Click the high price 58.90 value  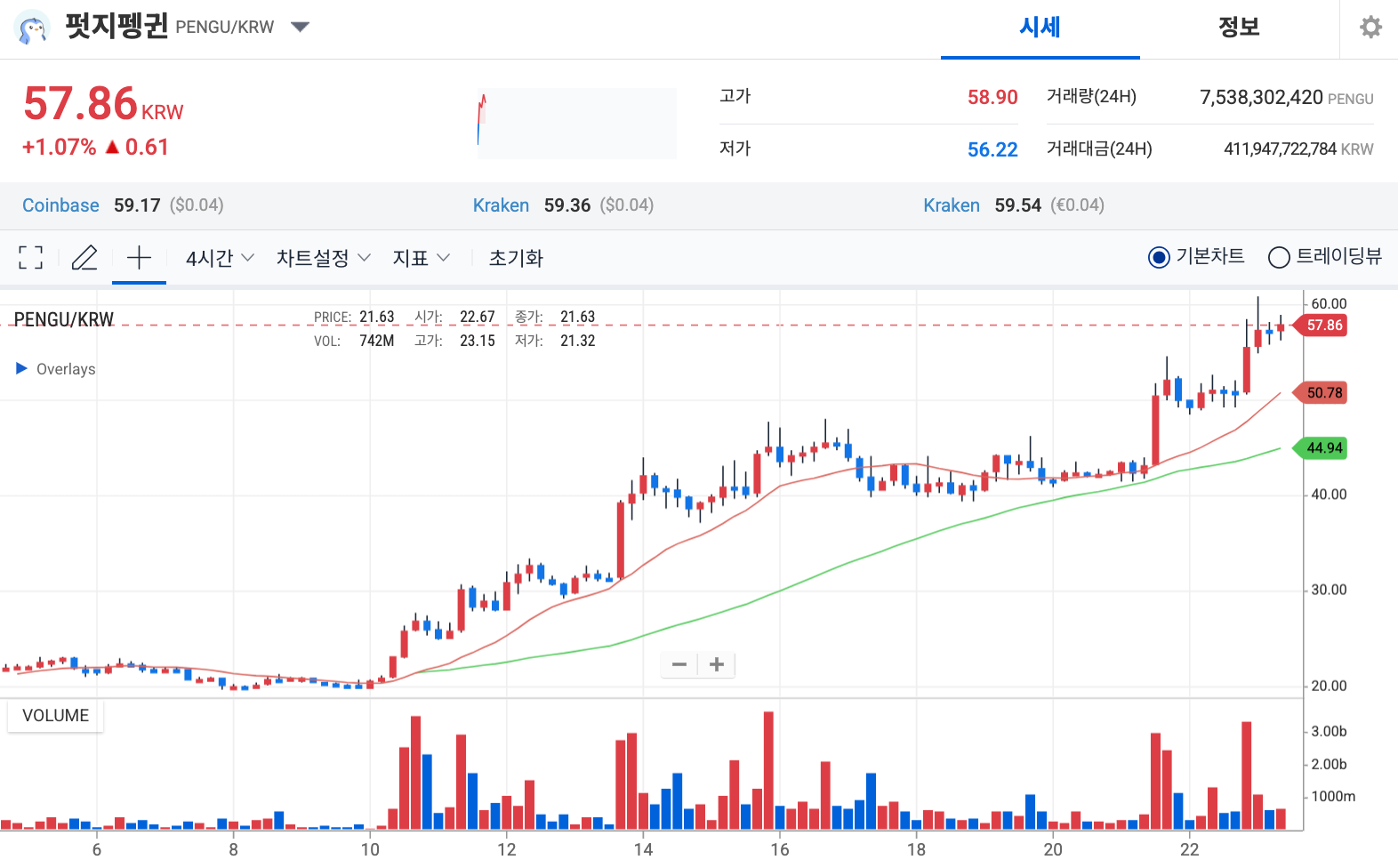coord(992,97)
